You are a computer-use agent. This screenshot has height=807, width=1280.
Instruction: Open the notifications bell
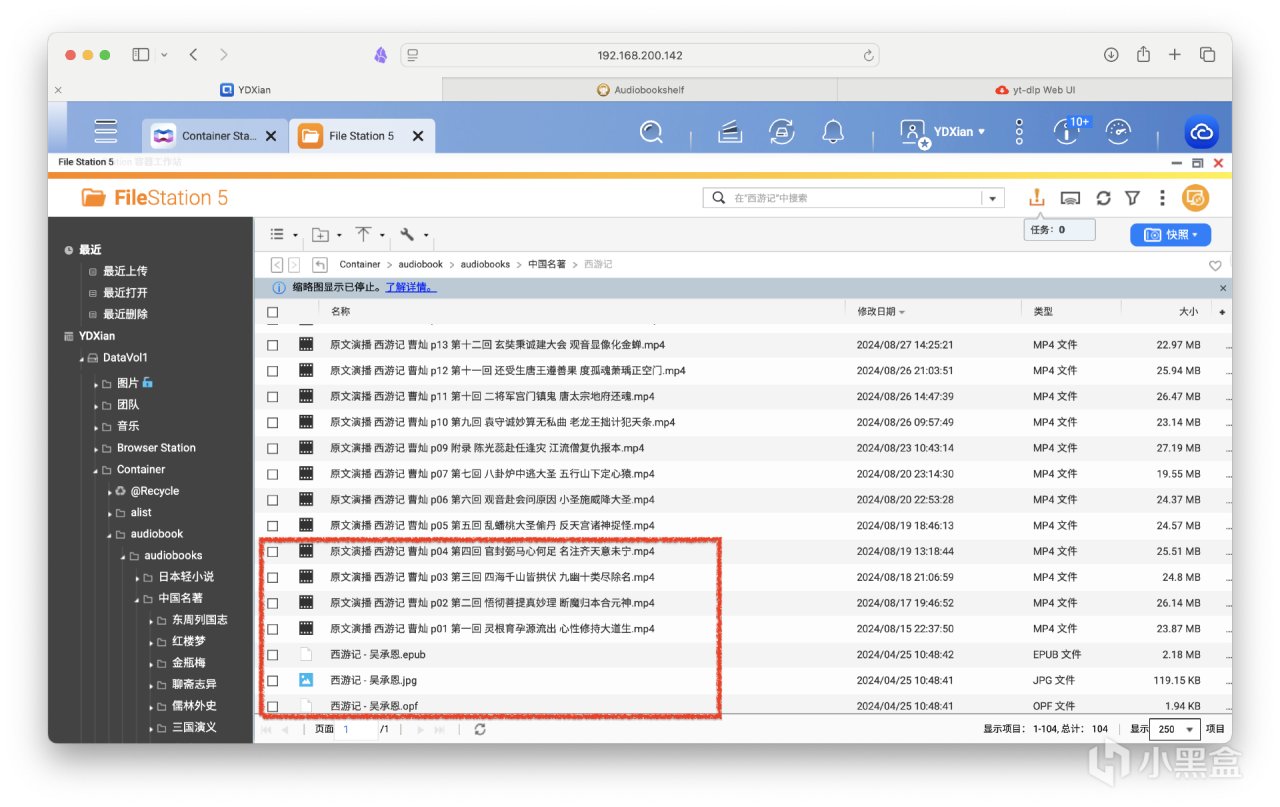[833, 131]
